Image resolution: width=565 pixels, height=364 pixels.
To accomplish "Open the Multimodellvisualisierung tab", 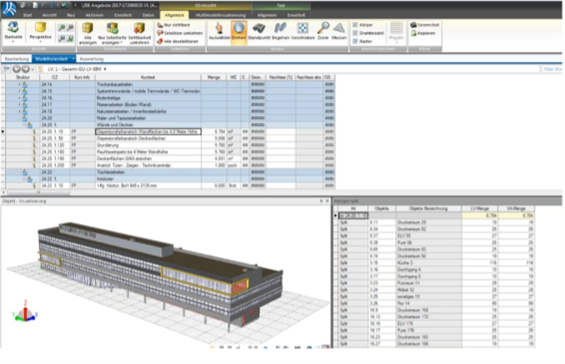I will (221, 15).
